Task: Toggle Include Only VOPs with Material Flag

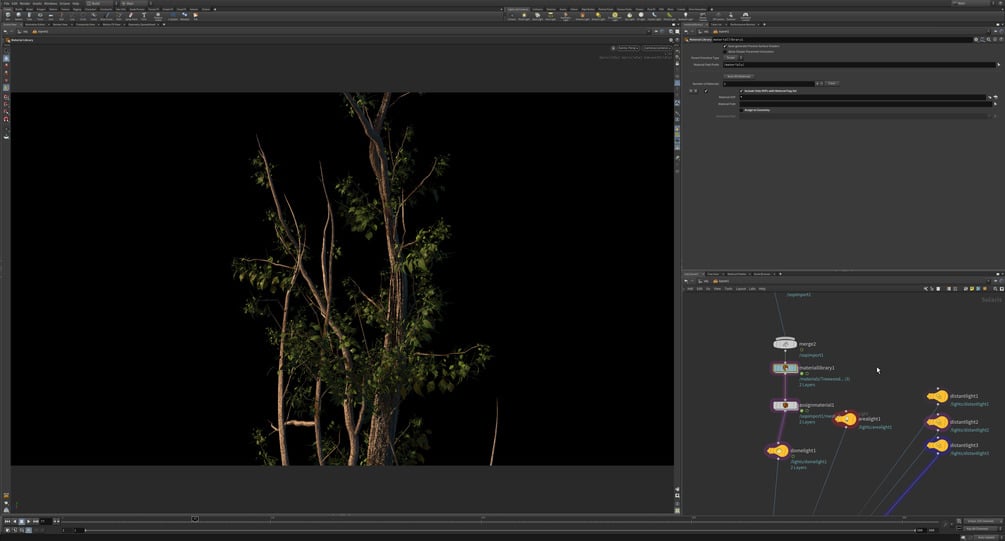Action: click(742, 90)
